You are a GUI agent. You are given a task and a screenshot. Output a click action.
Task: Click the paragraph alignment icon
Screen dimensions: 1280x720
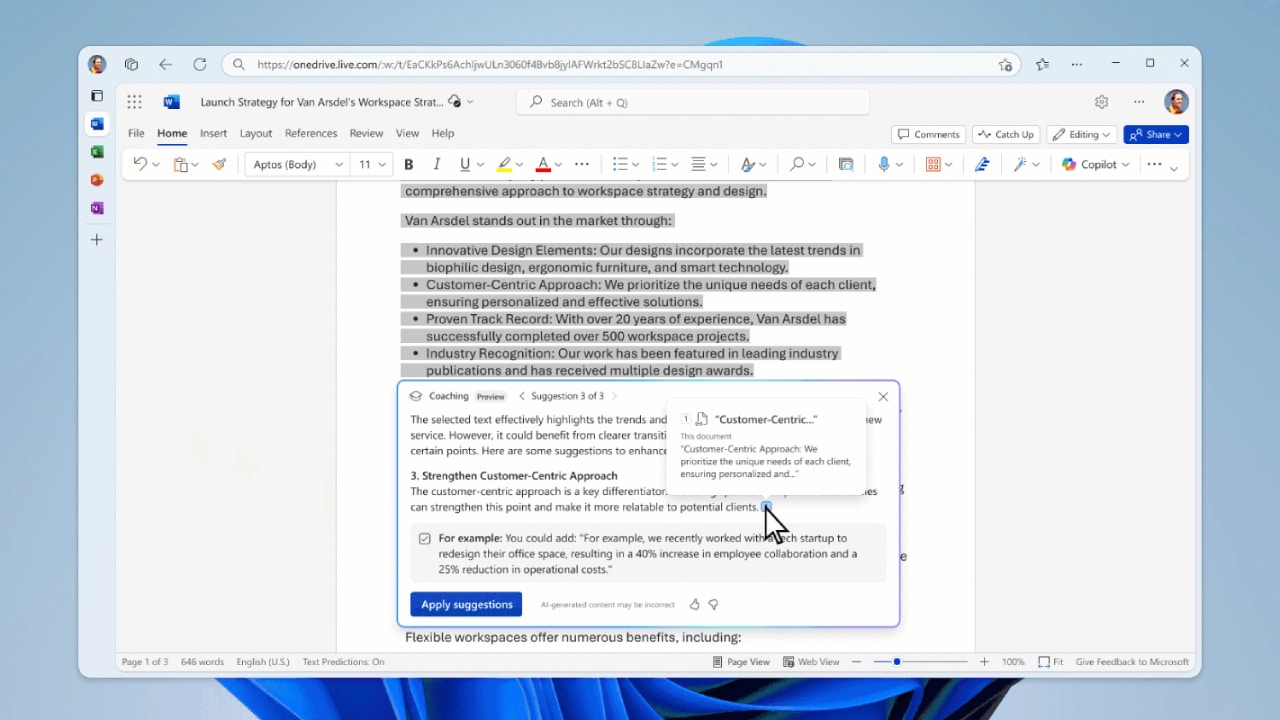698,164
